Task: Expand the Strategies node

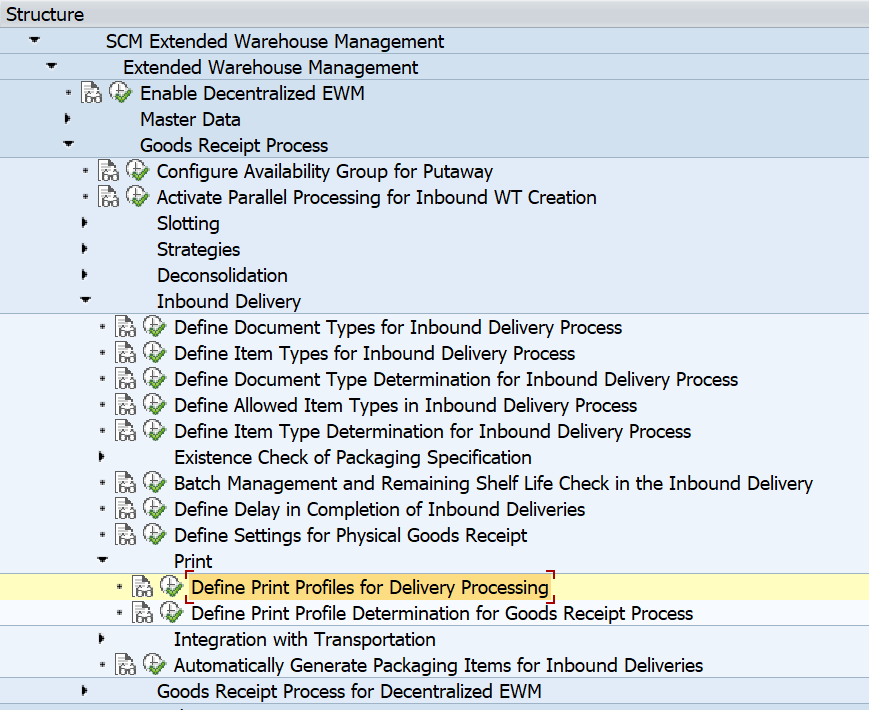Action: coord(85,248)
